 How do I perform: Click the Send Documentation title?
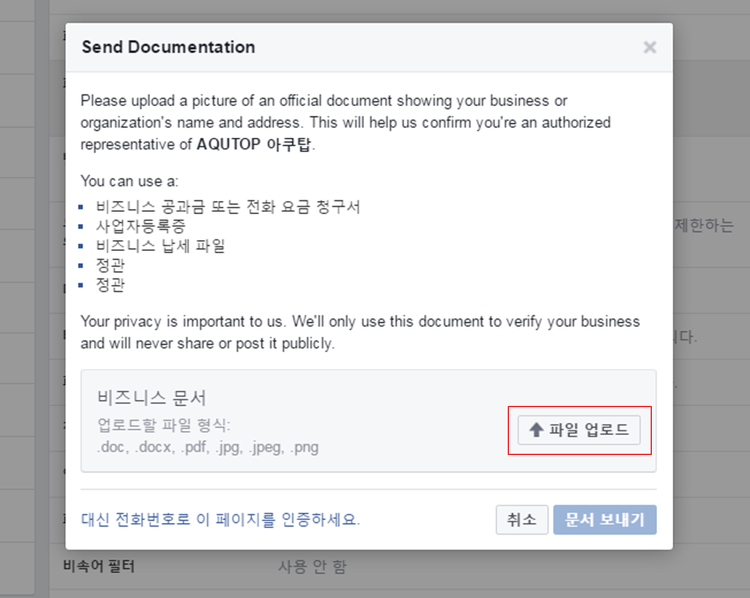[168, 47]
